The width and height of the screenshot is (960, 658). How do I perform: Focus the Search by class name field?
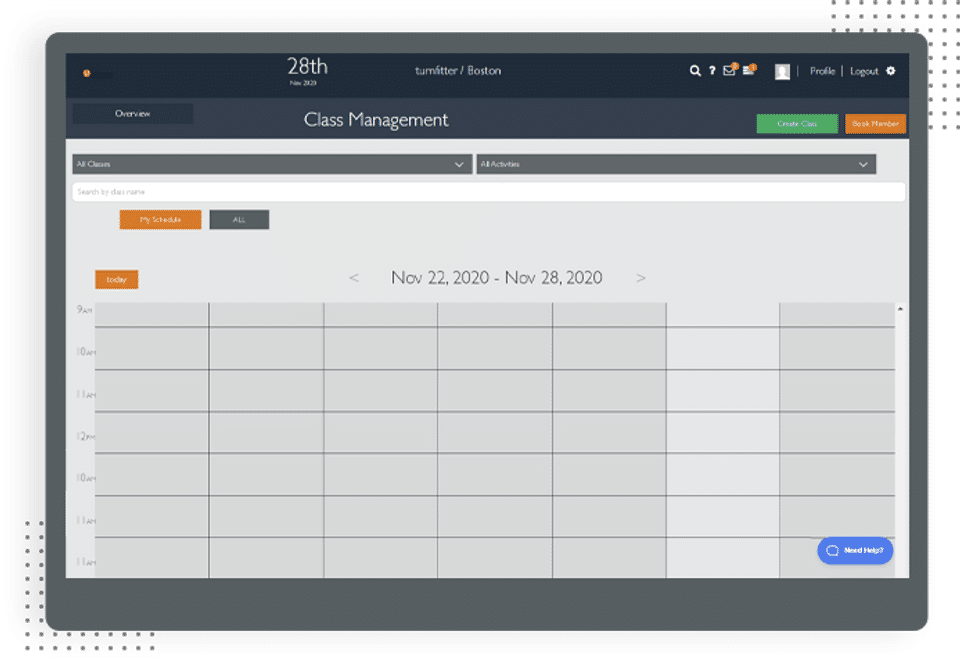pyautogui.click(x=489, y=192)
